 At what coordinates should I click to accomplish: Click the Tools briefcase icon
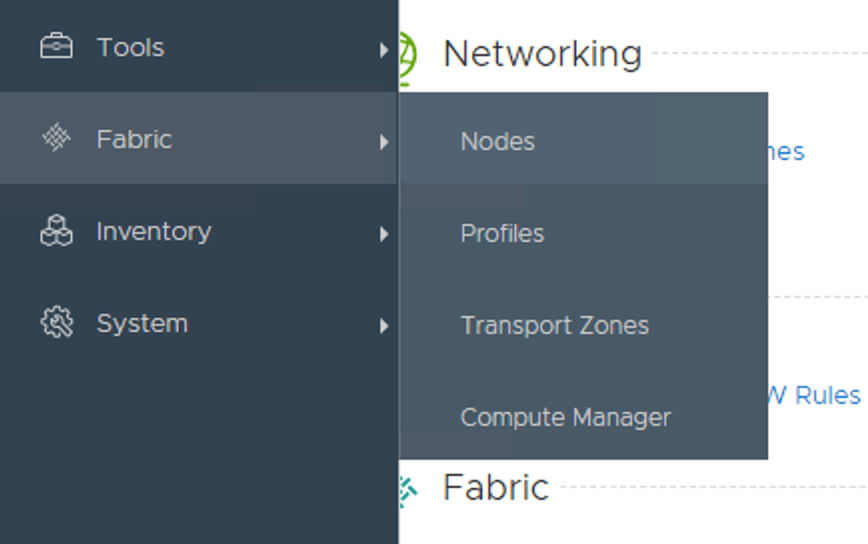tap(56, 47)
